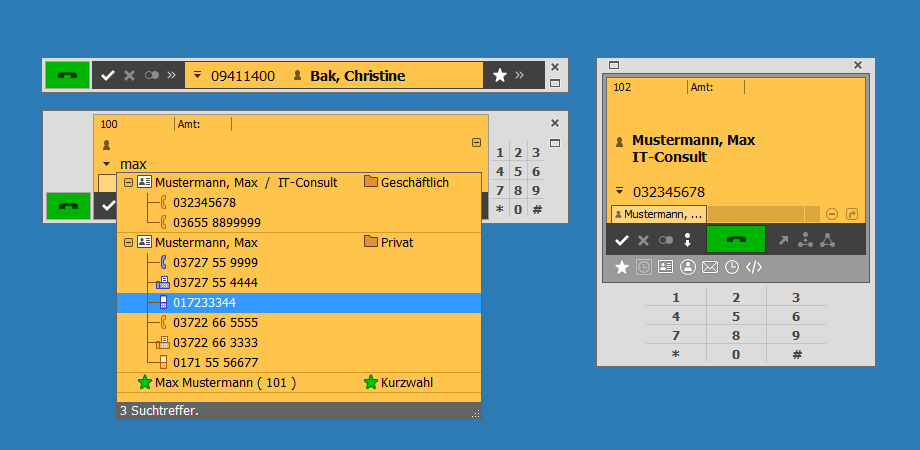
Task: Click the envelope mail icon in right phone window
Action: point(710,267)
